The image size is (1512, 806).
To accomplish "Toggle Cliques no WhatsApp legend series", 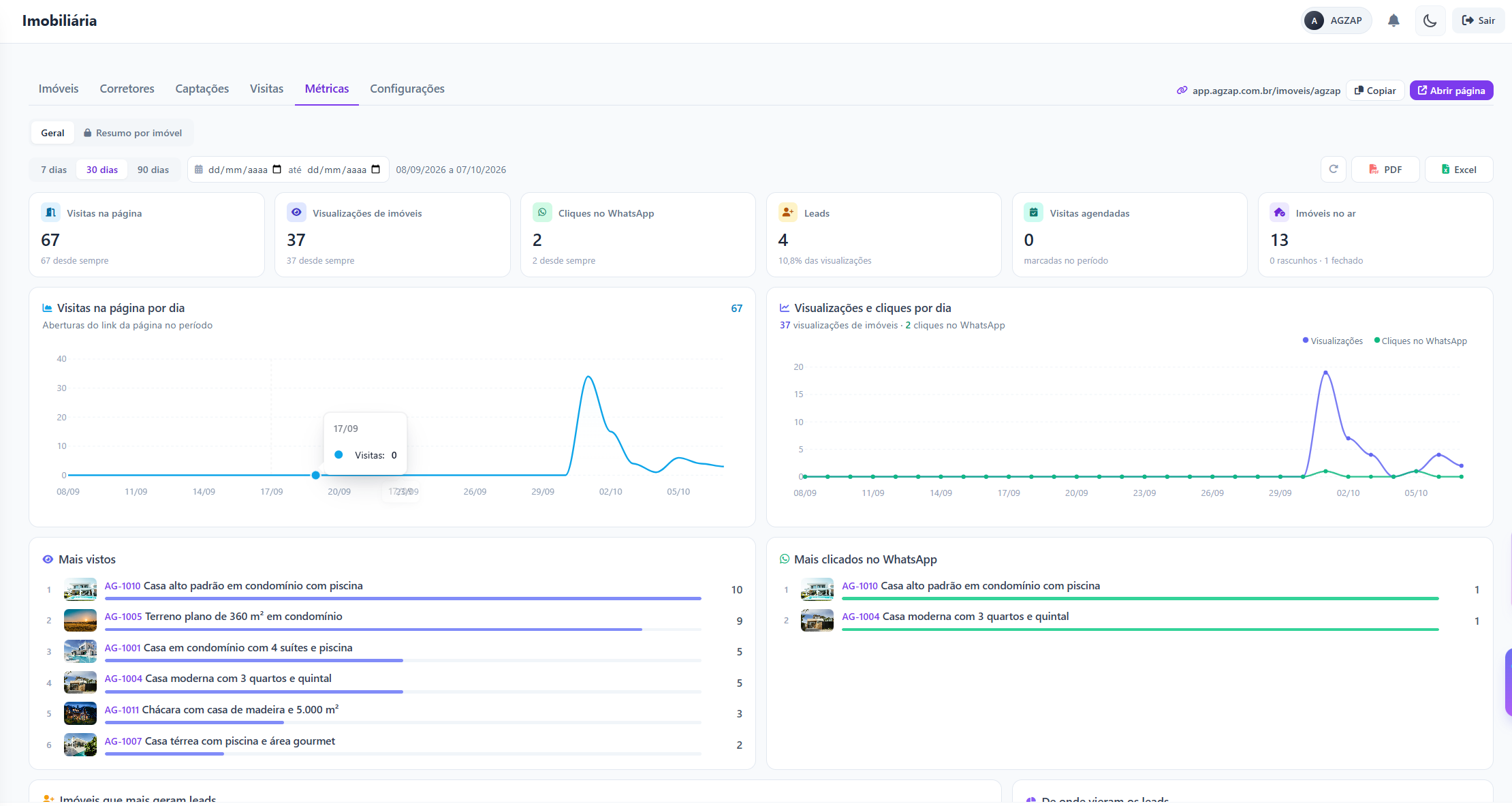I will 1421,341.
